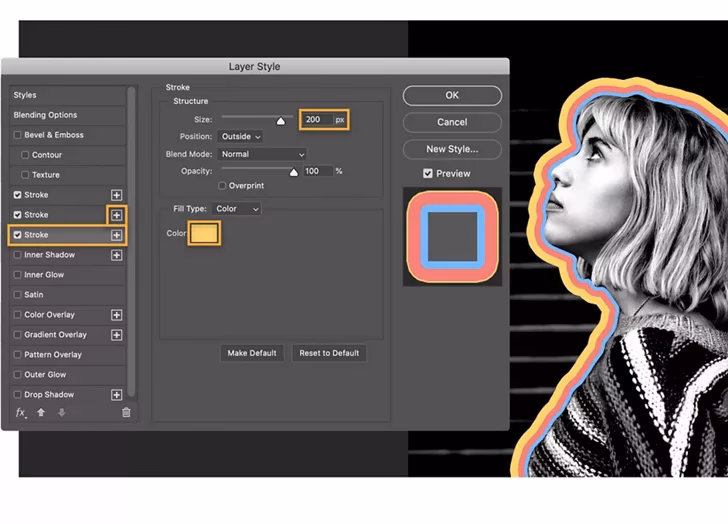Click the Opacity field showing 100
728x524 pixels.
tap(318, 171)
